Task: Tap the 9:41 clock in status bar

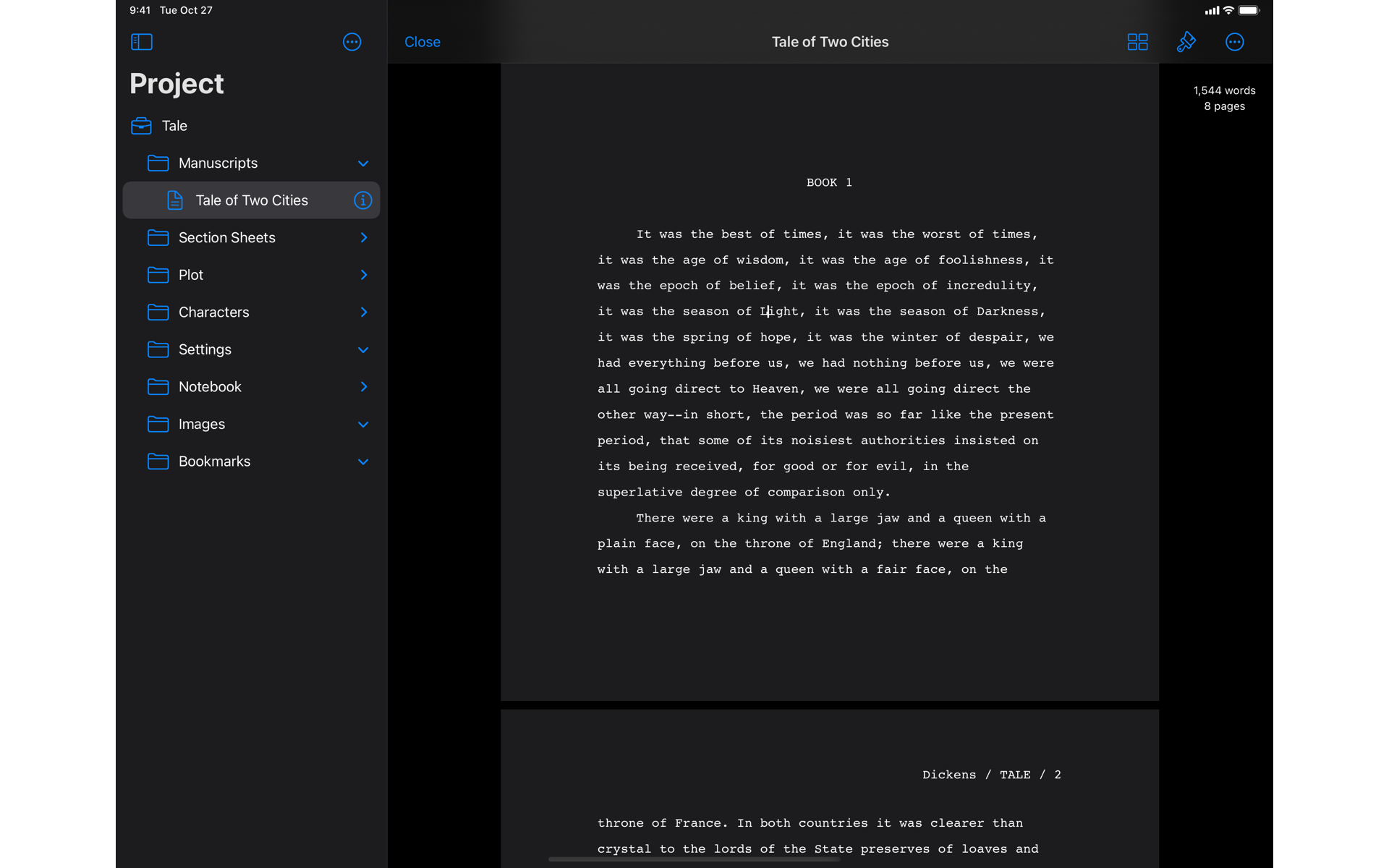Action: click(140, 10)
